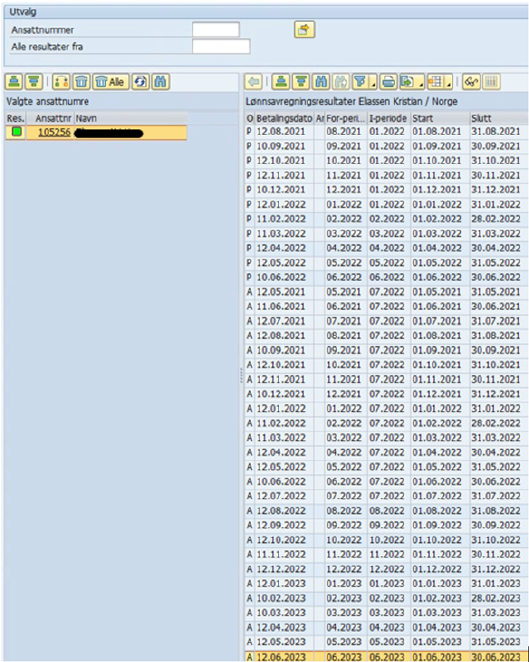
Task: Click the Alle delete-all button
Action: point(111,81)
